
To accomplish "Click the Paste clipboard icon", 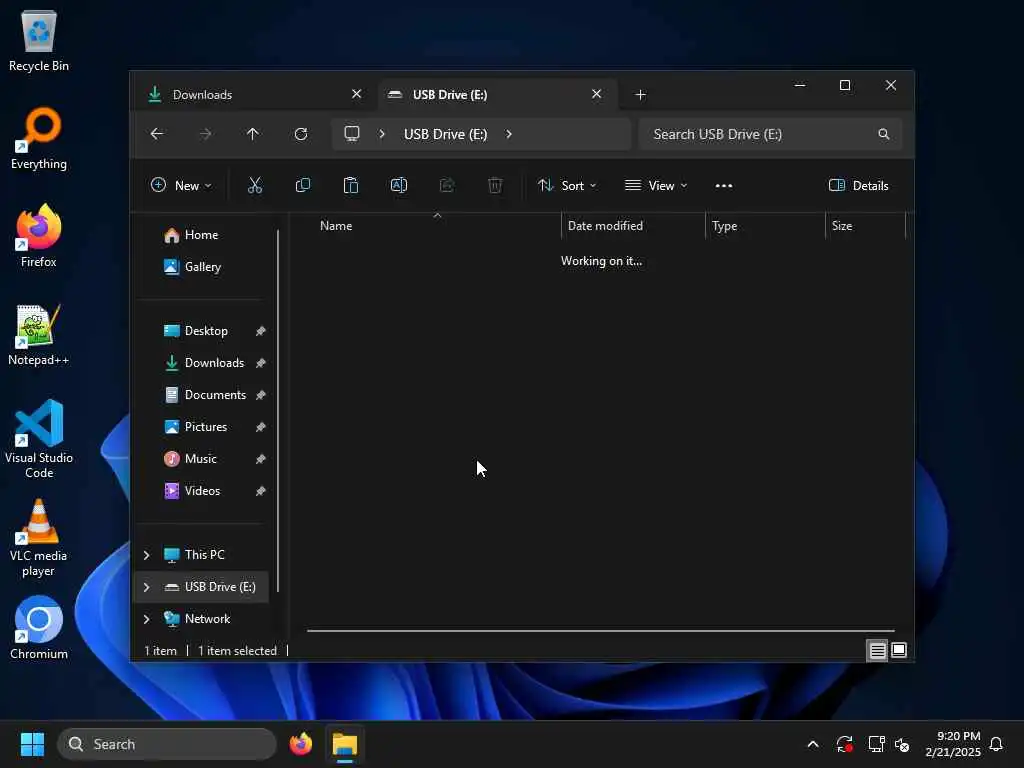I will point(351,185).
